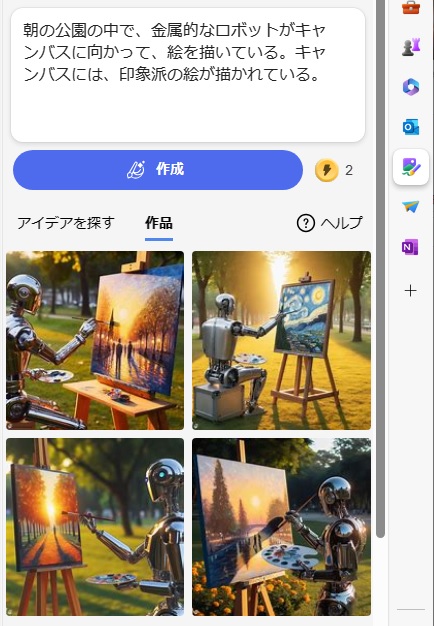This screenshot has width=434, height=626.
Task: Open Outlook sidebar icon
Action: [x=411, y=127]
